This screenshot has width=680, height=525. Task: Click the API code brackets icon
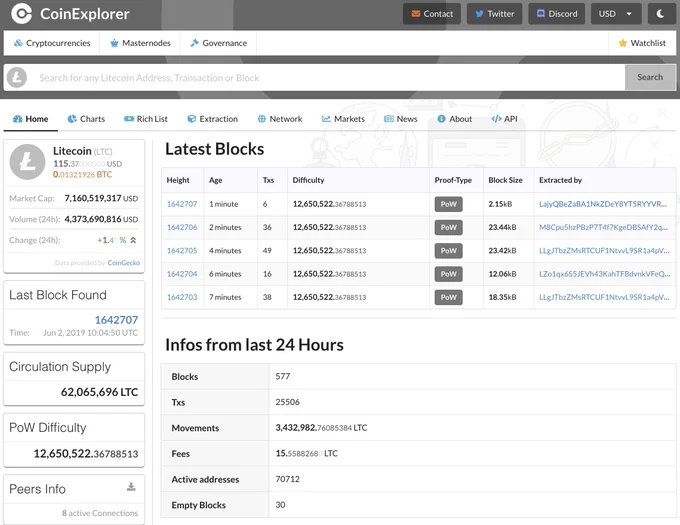[x=496, y=119]
